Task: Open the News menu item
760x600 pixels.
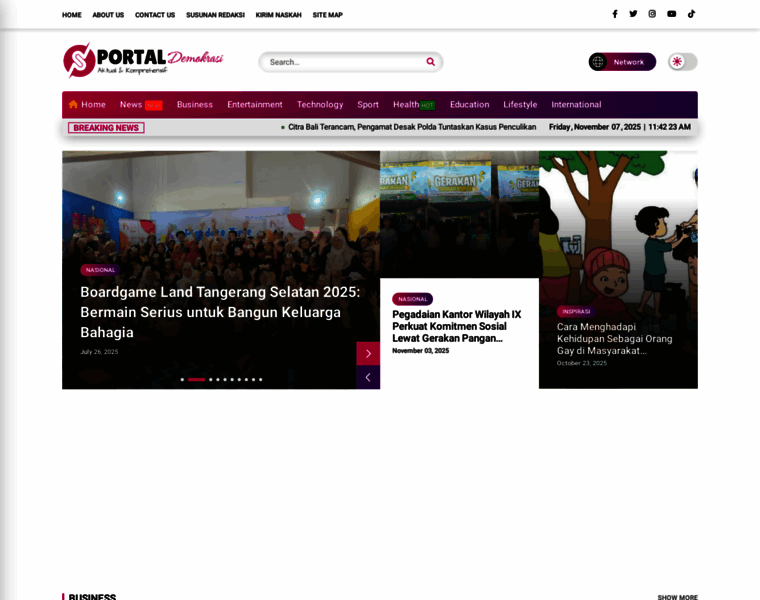Action: [131, 105]
